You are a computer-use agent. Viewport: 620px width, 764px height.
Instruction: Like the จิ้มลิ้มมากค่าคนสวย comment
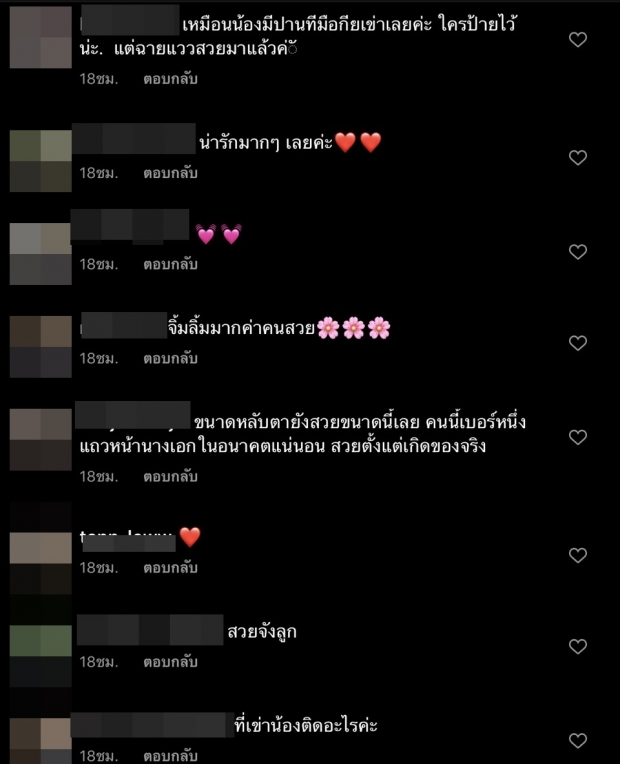(578, 343)
